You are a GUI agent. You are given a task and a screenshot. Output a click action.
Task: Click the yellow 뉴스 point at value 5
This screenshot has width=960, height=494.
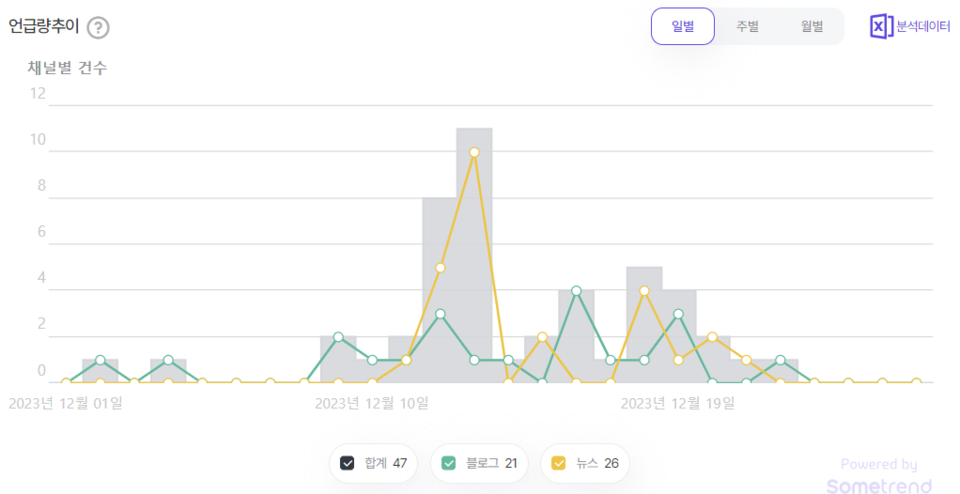pos(440,268)
